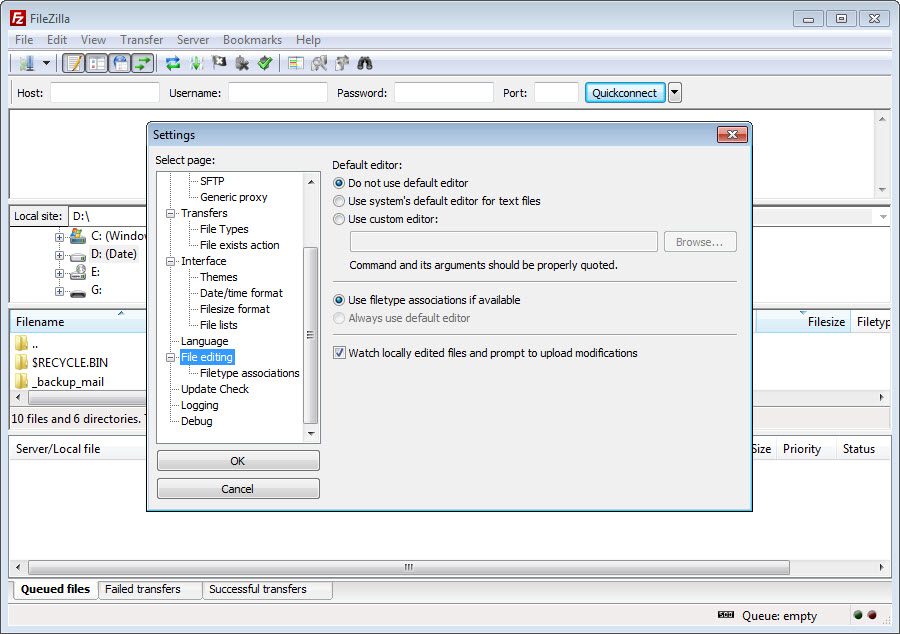Click the reconnect green checkmark icon
This screenshot has height=634, width=900.
point(265,63)
